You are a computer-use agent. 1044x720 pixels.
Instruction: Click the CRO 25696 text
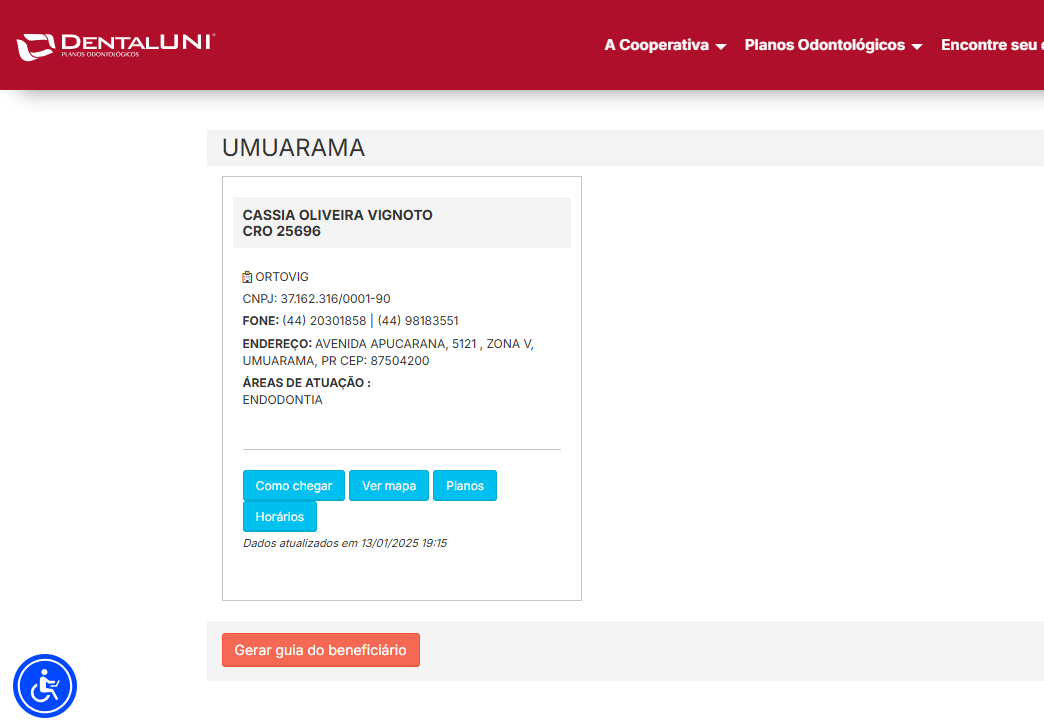[282, 231]
